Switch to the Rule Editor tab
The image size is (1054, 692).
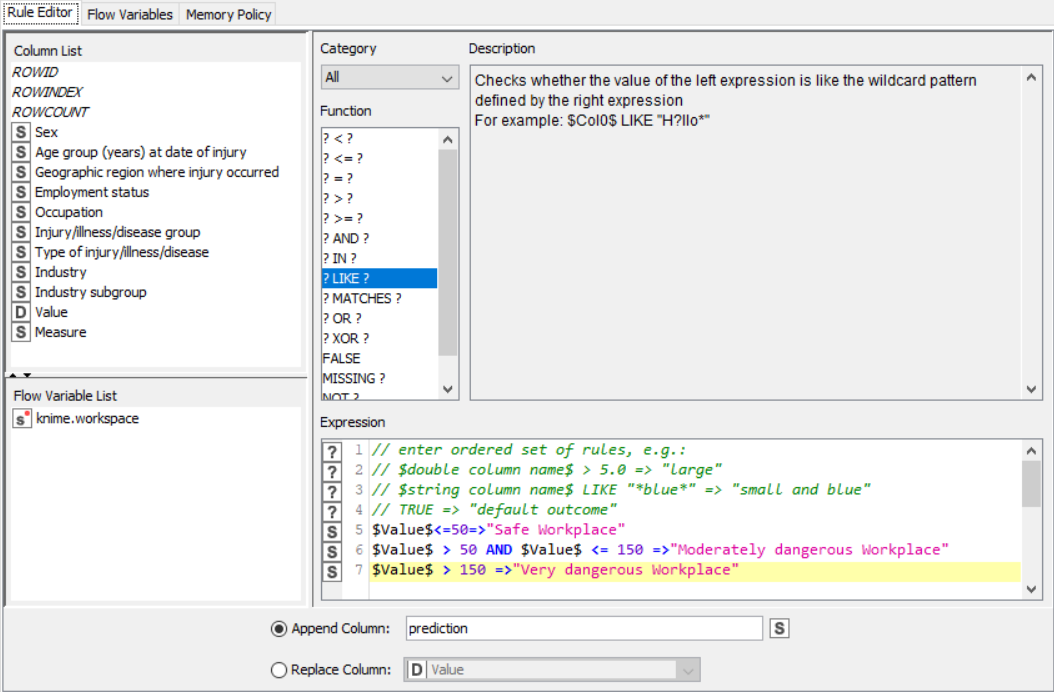(40, 13)
